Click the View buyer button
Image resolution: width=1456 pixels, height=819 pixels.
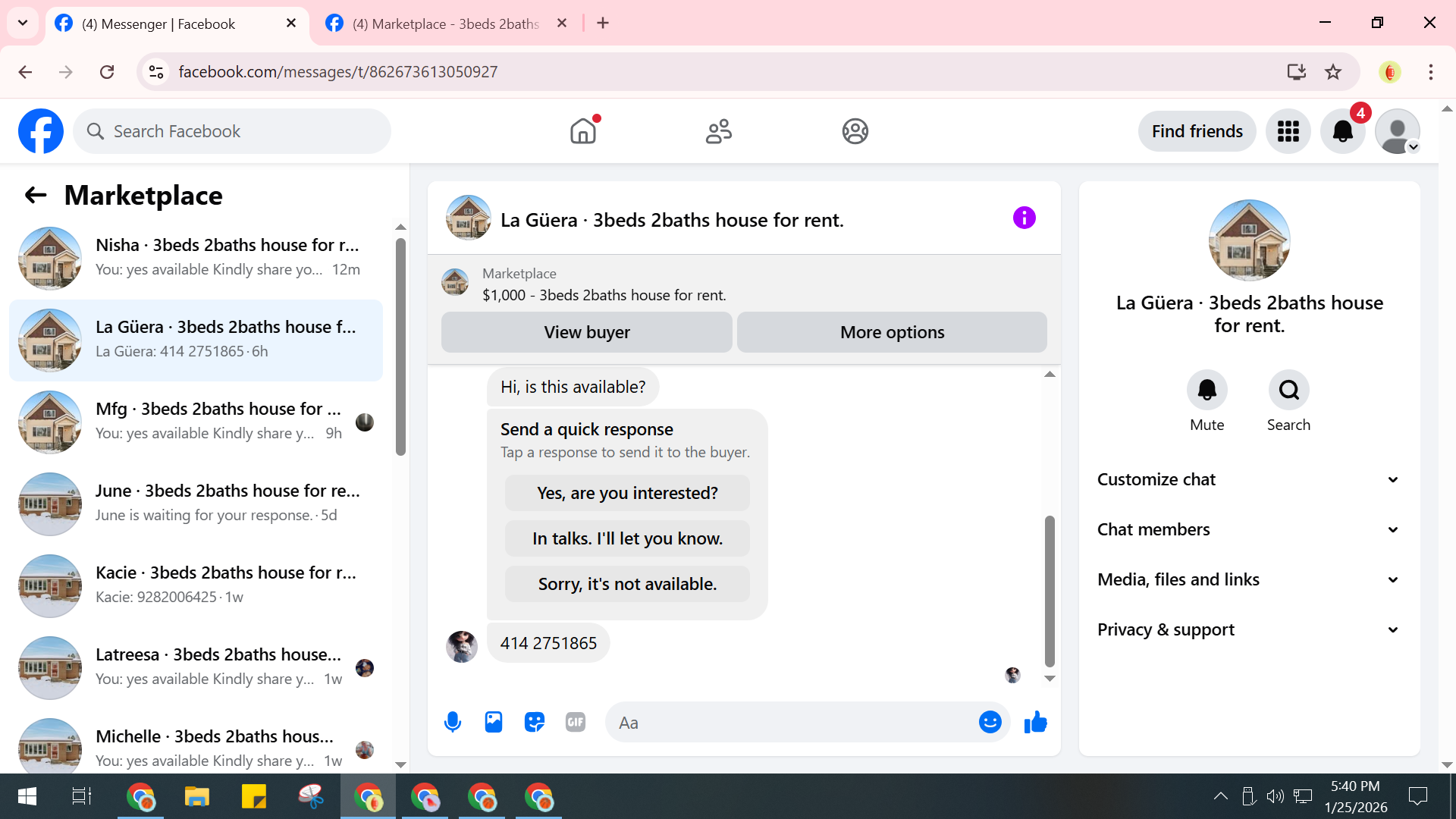coord(587,332)
